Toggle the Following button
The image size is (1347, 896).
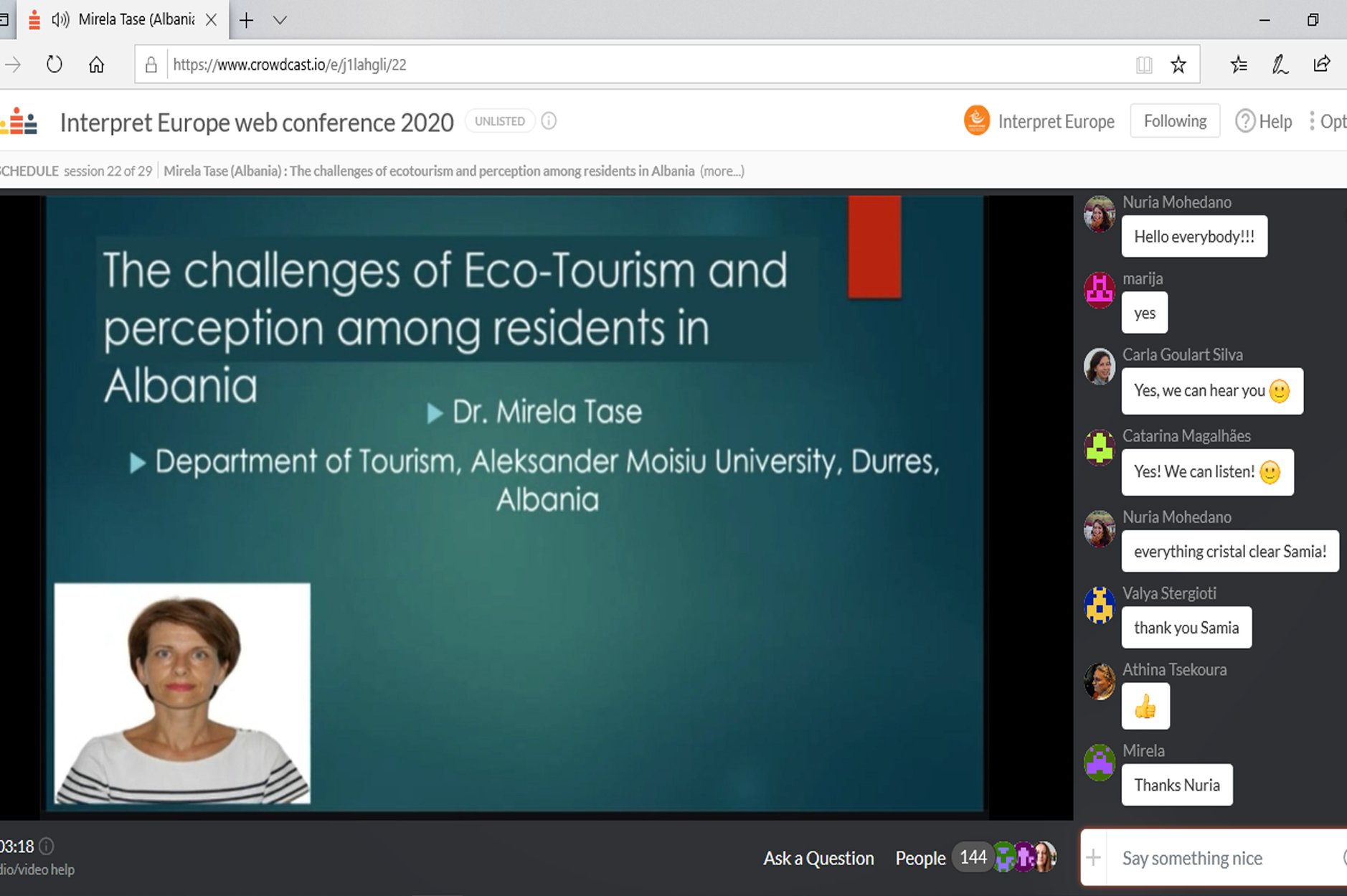1174,121
